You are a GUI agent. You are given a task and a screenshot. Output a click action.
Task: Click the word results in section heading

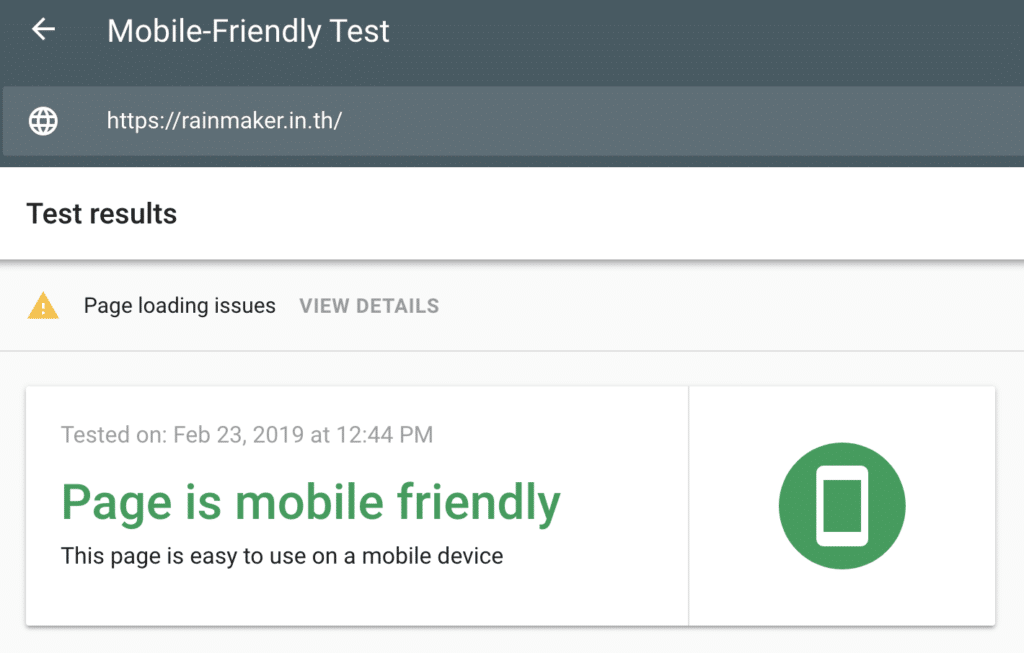click(132, 214)
